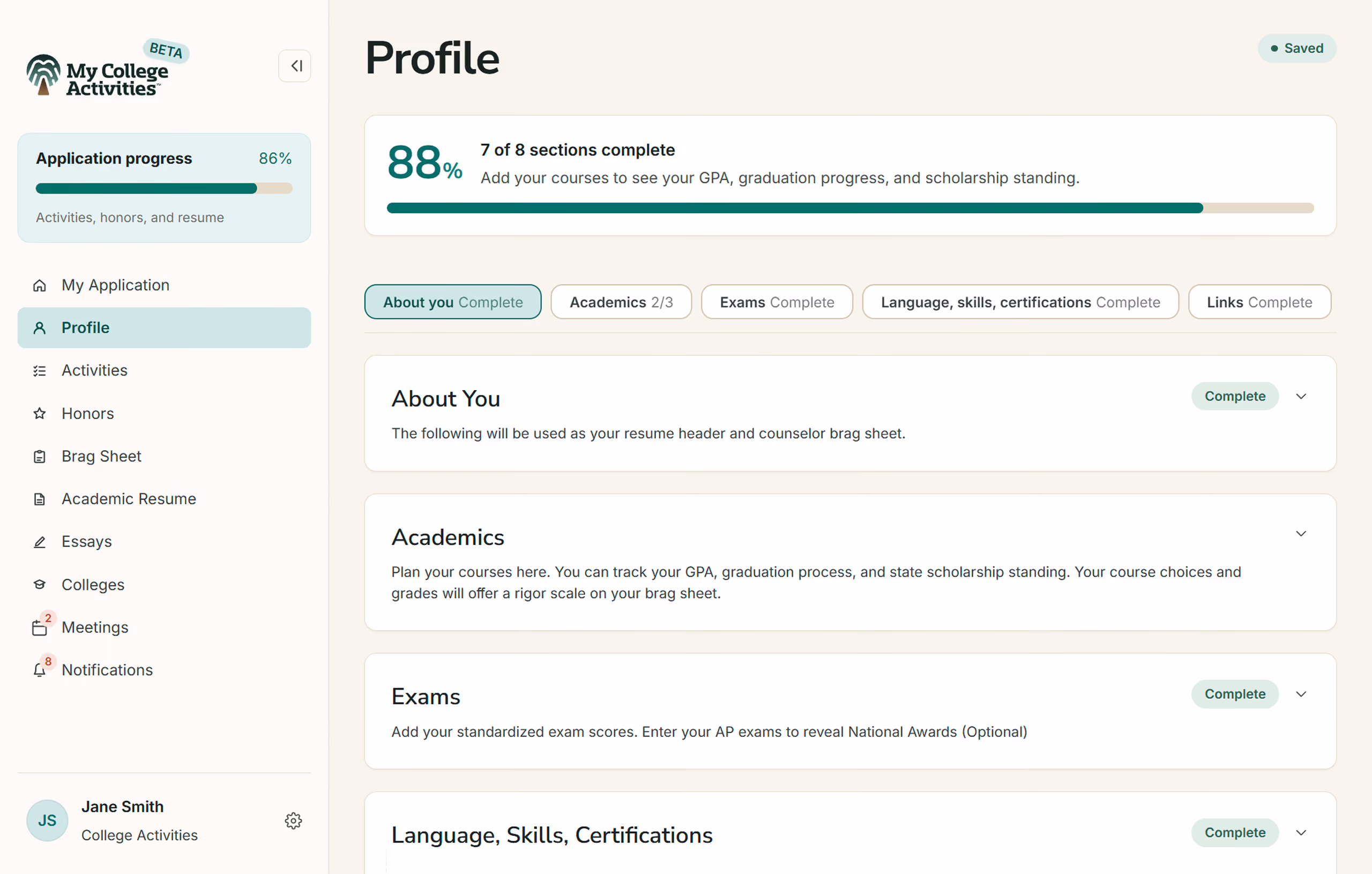The image size is (1372, 874).
Task: Expand the Academics section chevron
Action: coord(1301,534)
